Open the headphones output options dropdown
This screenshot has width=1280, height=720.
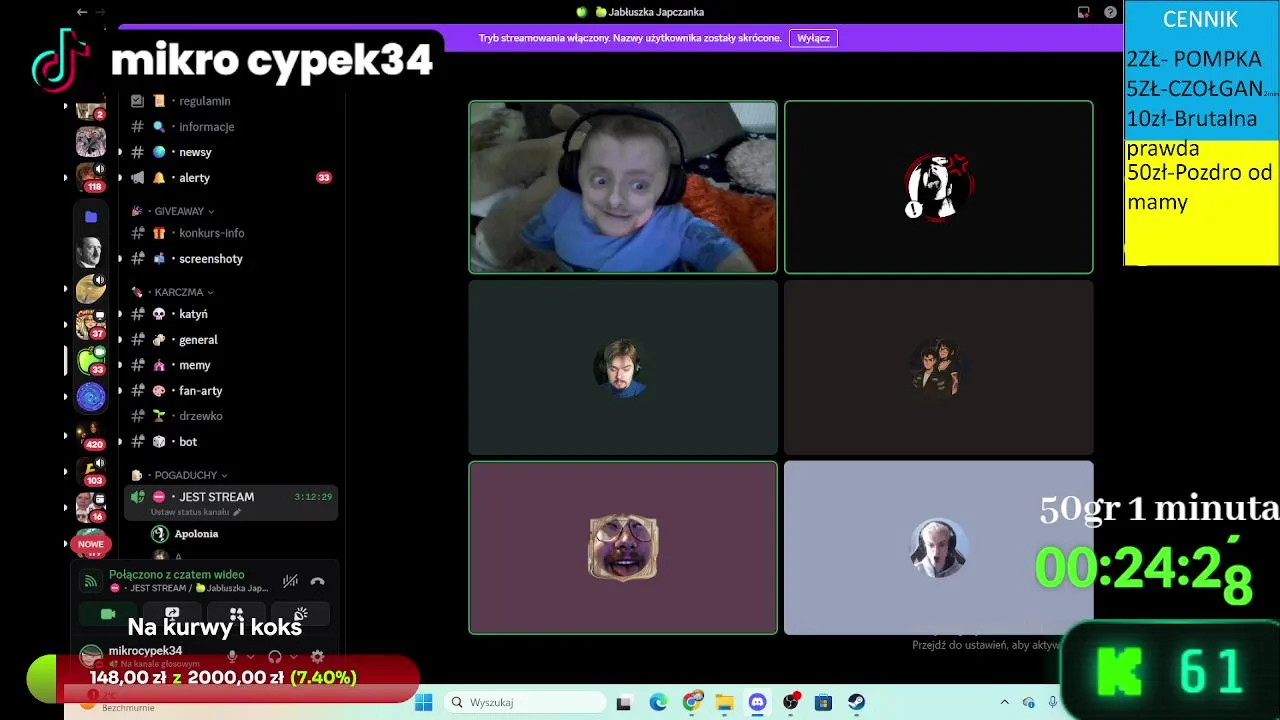293,657
